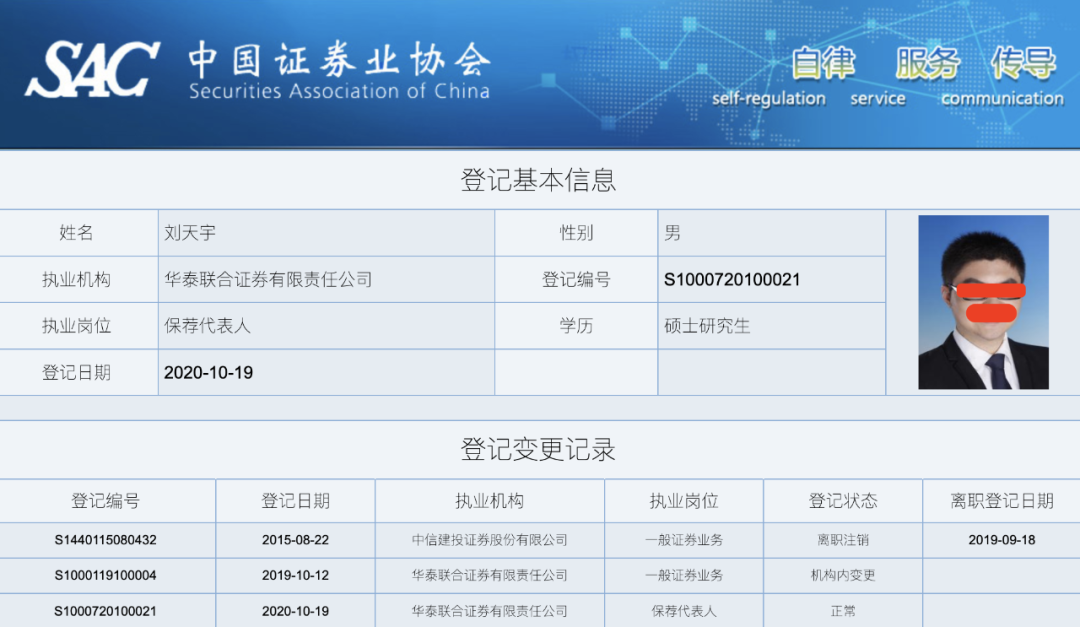Click 保荐代表人 in the basic info table

pos(207,326)
